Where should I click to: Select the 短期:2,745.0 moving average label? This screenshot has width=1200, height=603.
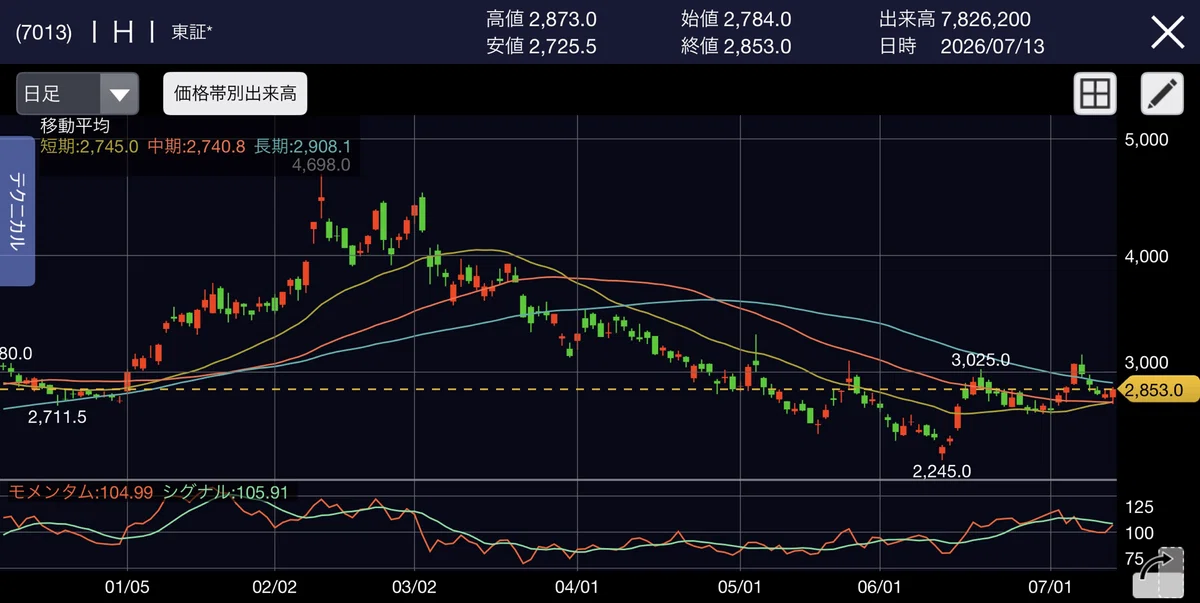click(89, 146)
